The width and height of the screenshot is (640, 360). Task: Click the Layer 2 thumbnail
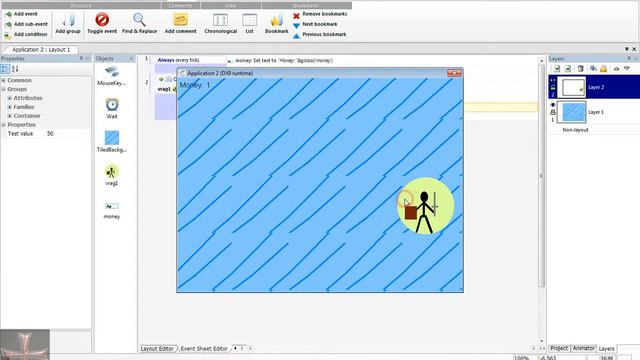(x=571, y=87)
